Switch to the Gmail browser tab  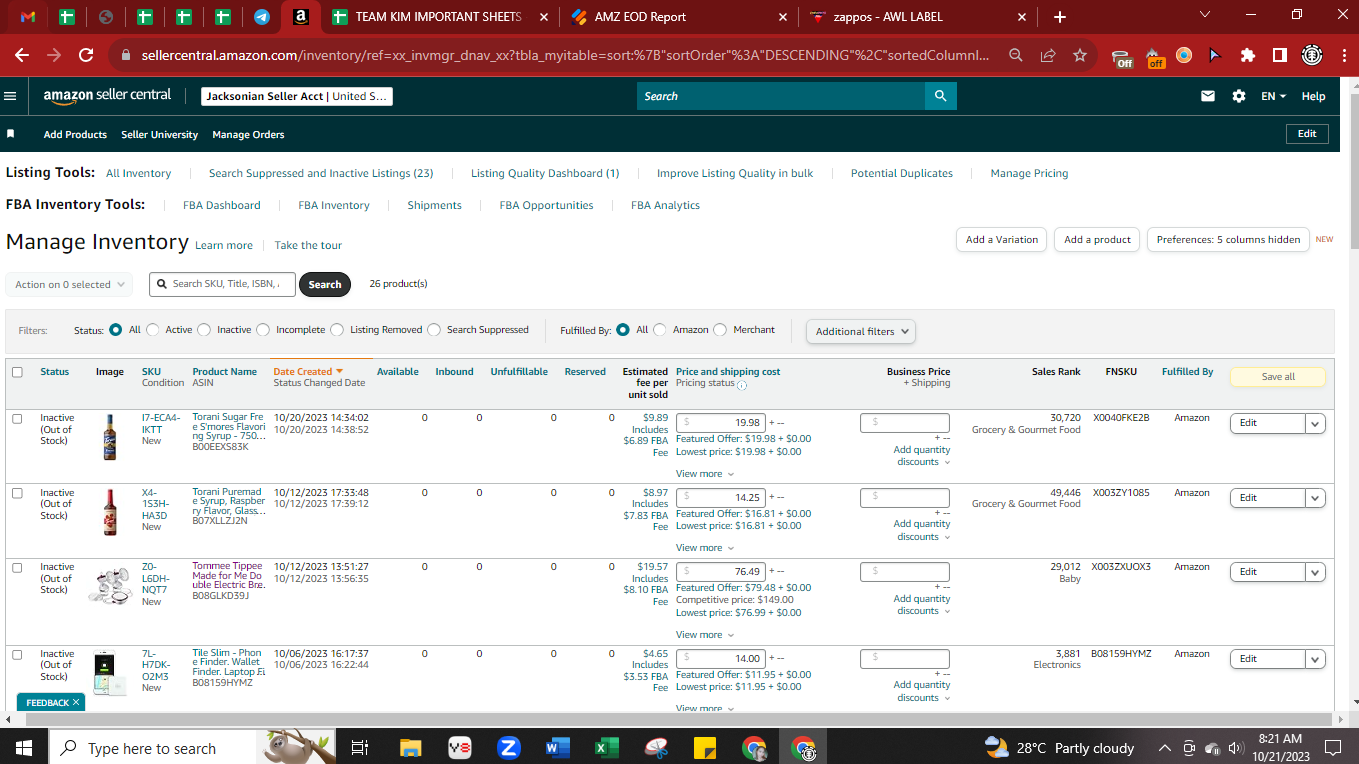[28, 17]
